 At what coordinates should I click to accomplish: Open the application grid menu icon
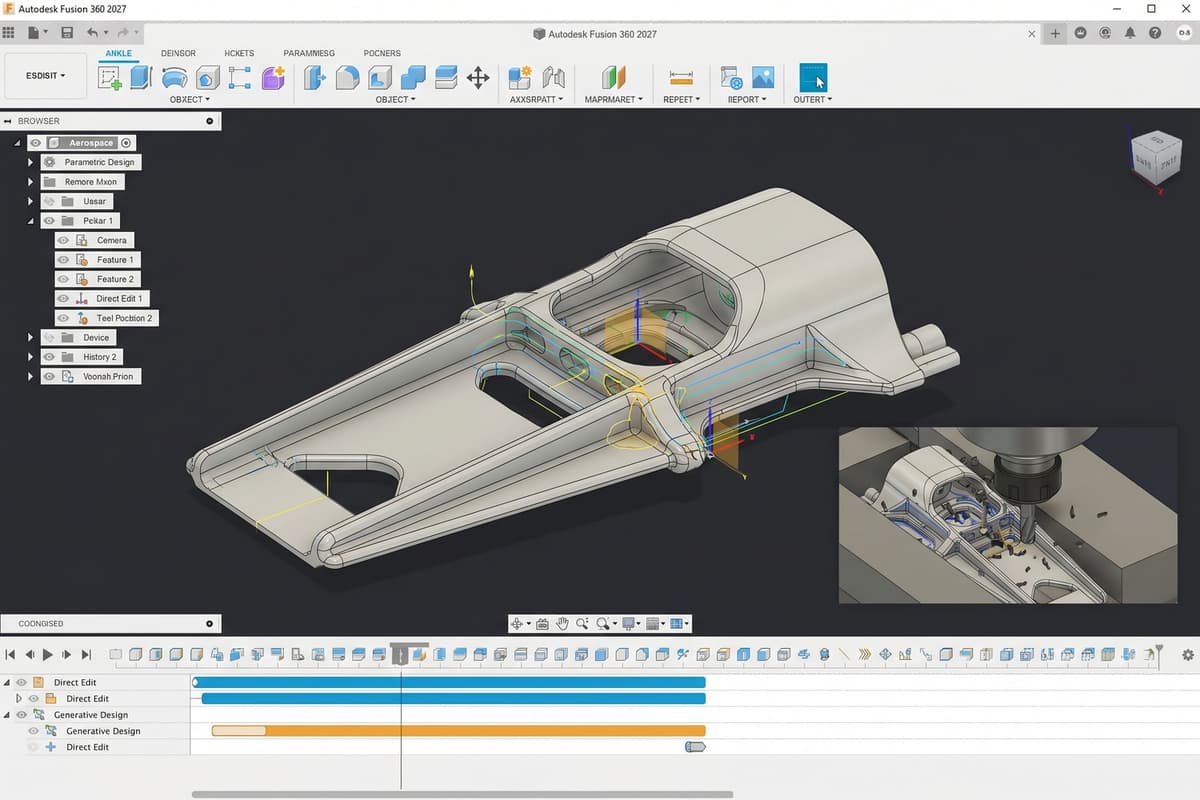[9, 33]
